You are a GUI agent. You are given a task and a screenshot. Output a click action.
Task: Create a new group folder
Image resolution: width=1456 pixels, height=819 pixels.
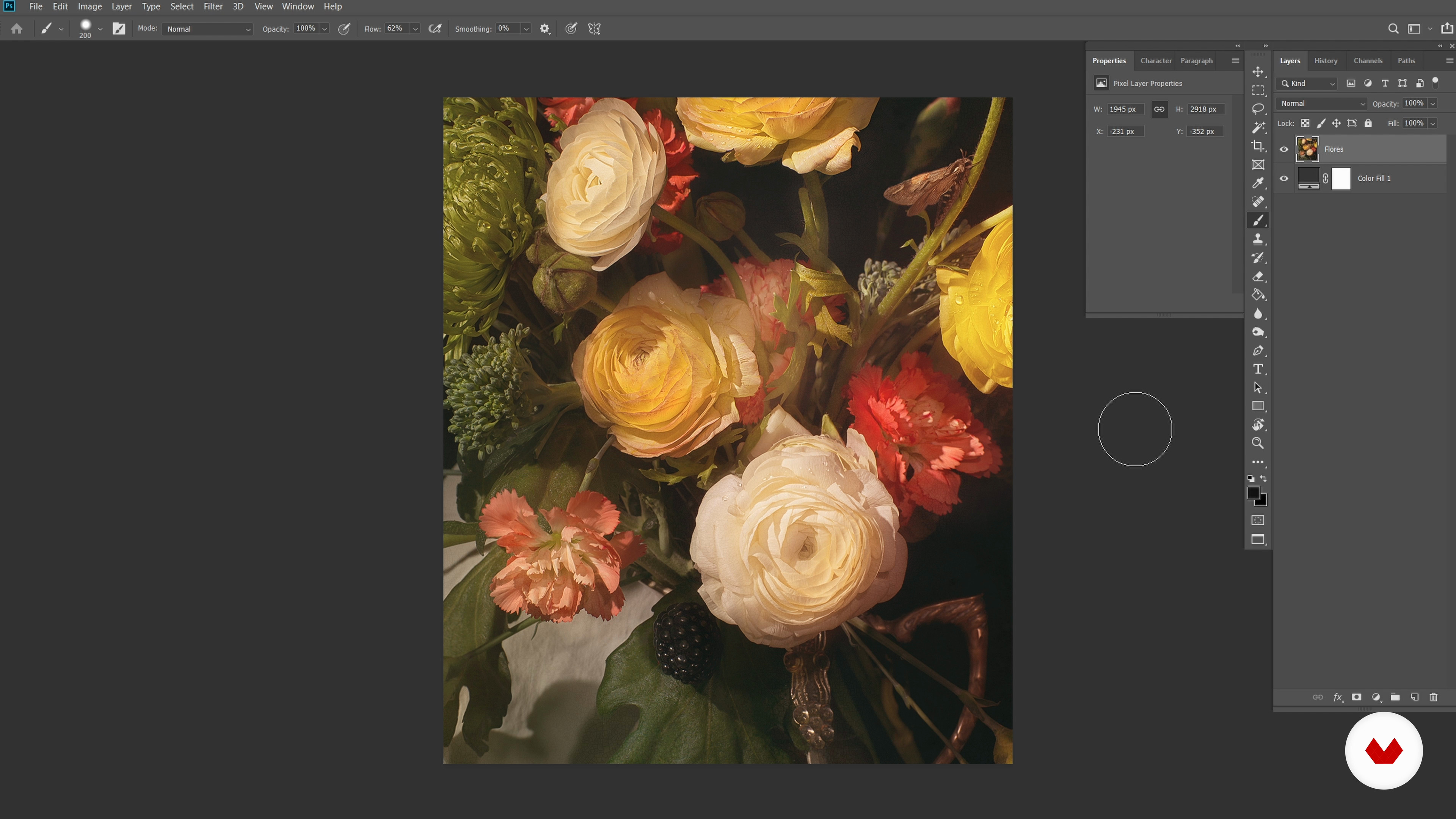tap(1395, 697)
